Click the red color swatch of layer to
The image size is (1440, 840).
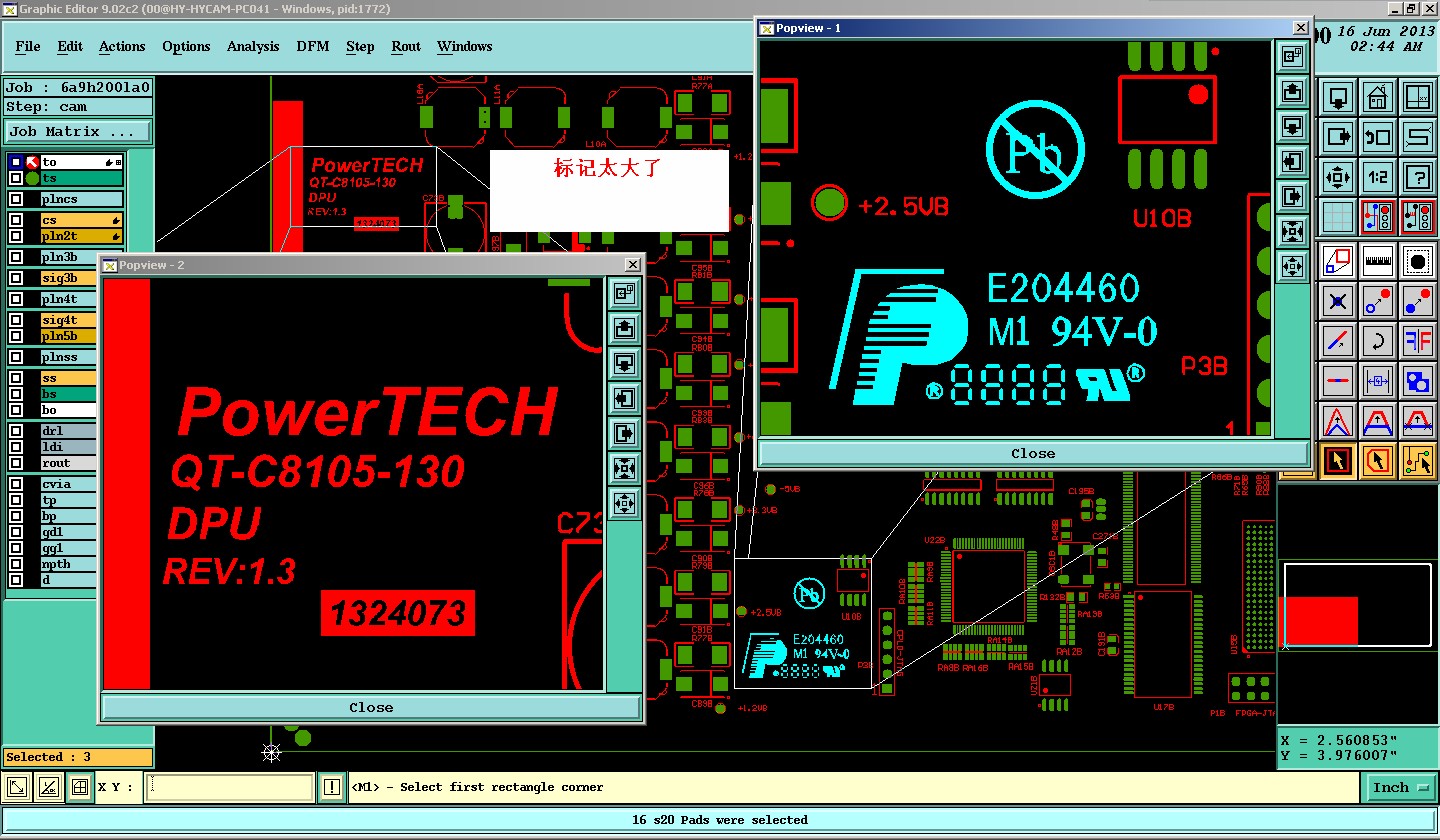(x=32, y=162)
